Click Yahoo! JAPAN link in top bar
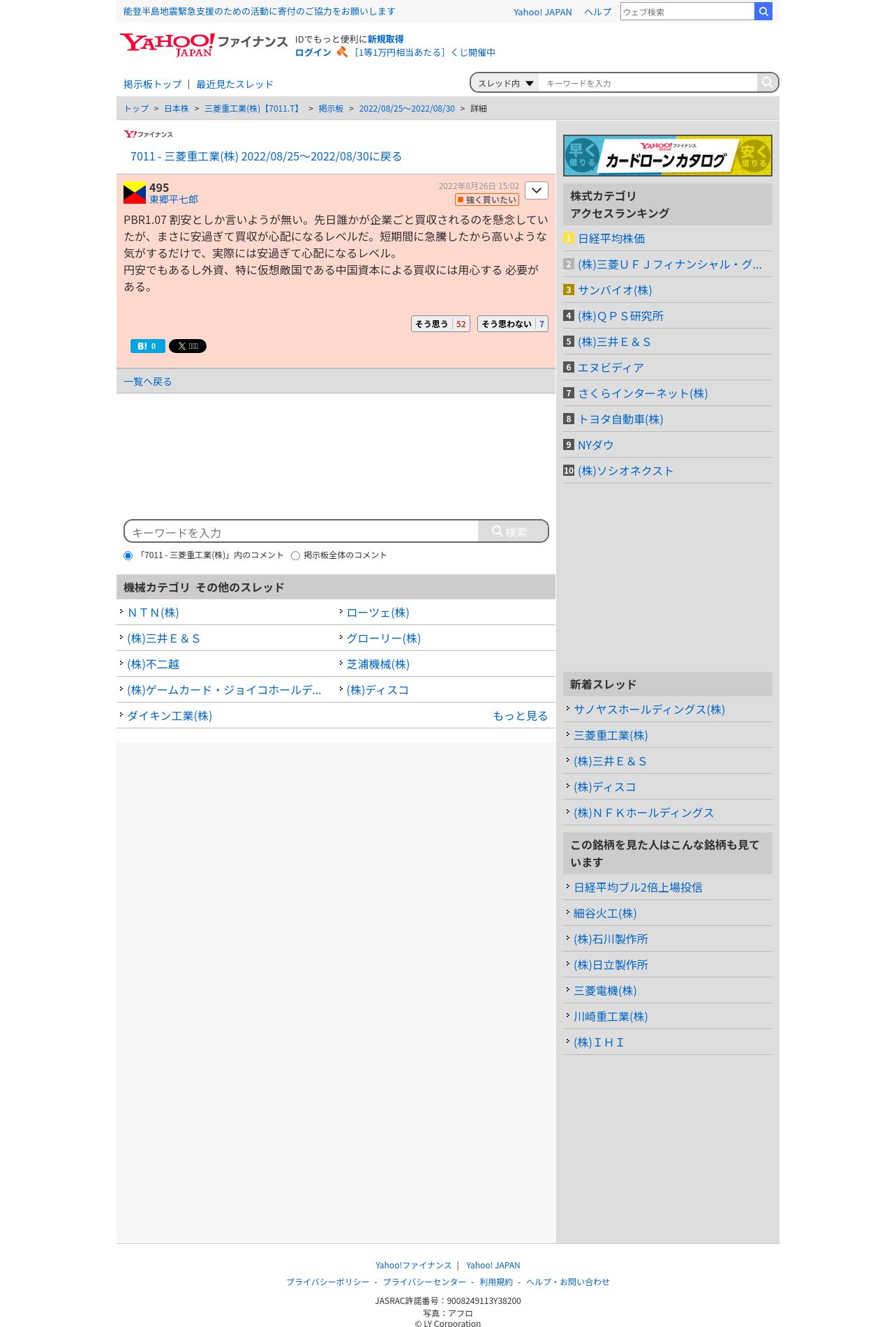Screen dimensions: 896x1327 point(542,12)
